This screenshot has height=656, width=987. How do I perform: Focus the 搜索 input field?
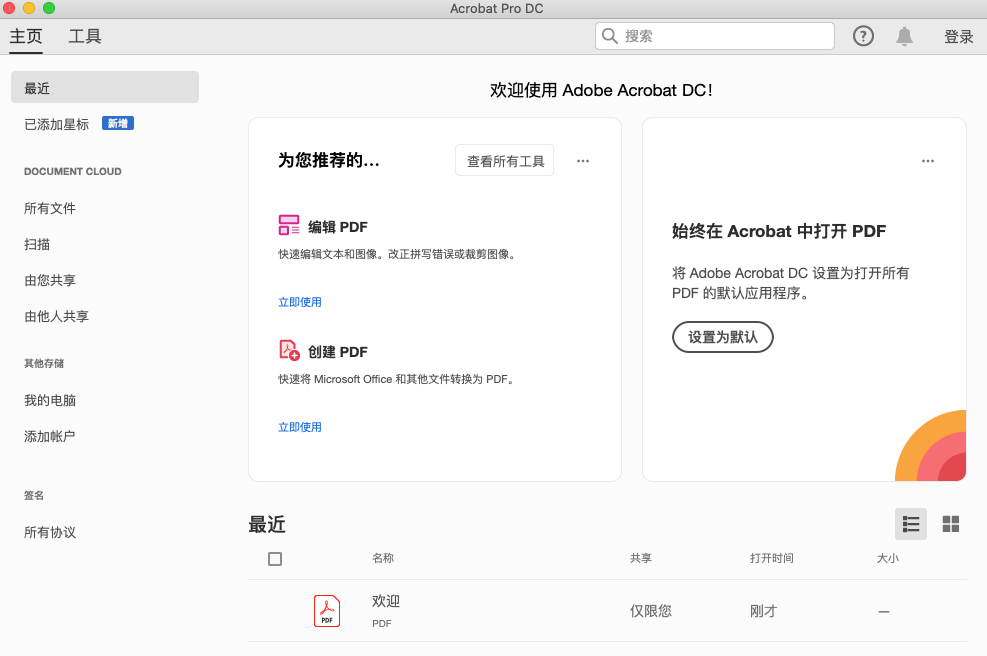pyautogui.click(x=714, y=36)
